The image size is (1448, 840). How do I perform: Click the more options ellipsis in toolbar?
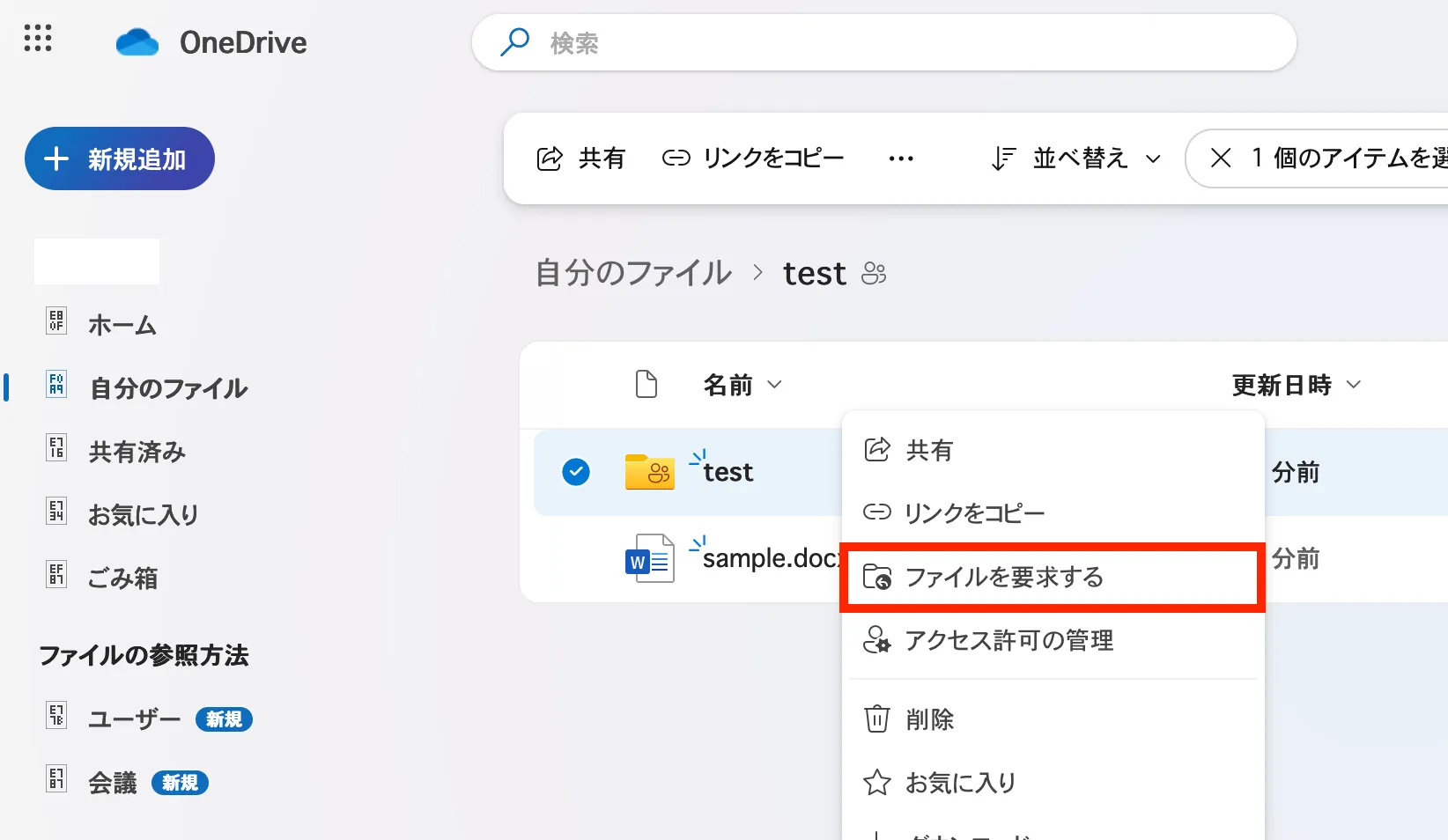(900, 158)
